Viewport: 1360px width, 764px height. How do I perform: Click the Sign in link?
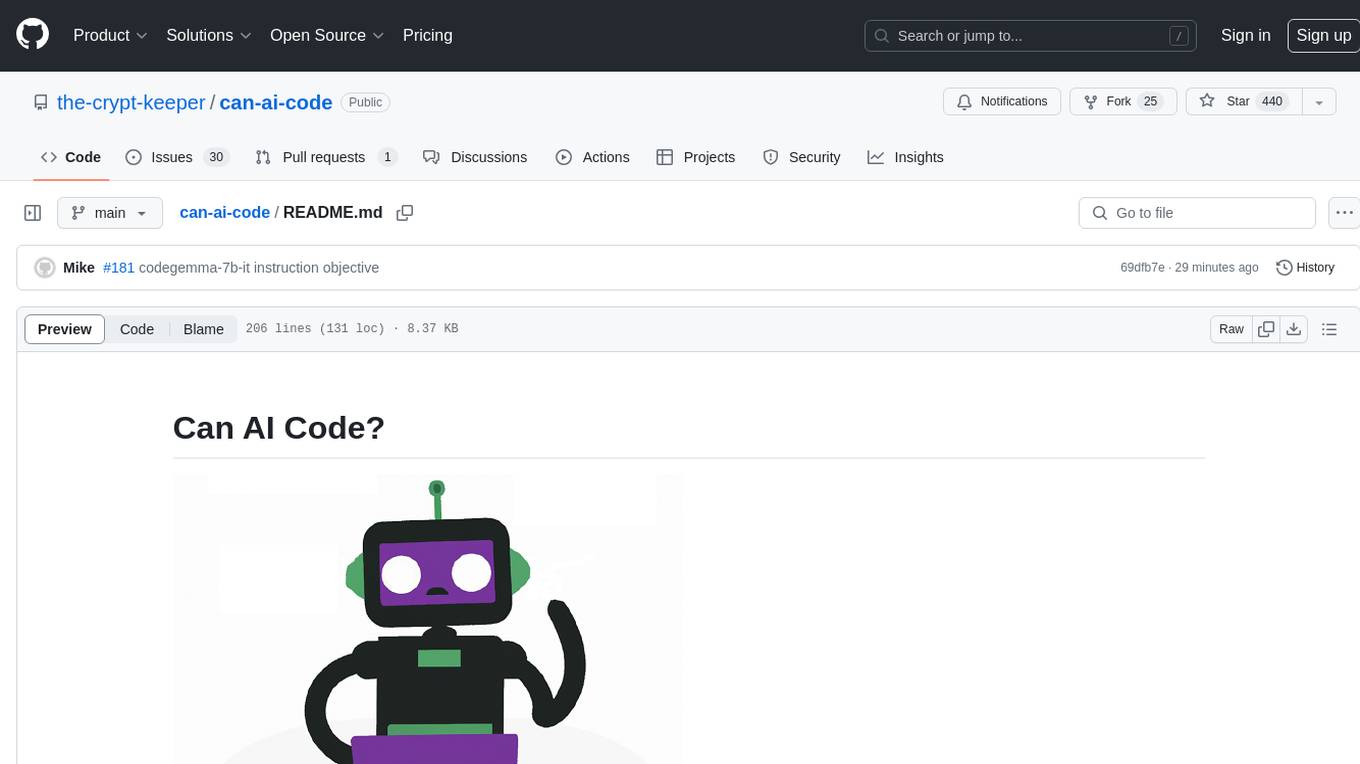tap(1245, 35)
